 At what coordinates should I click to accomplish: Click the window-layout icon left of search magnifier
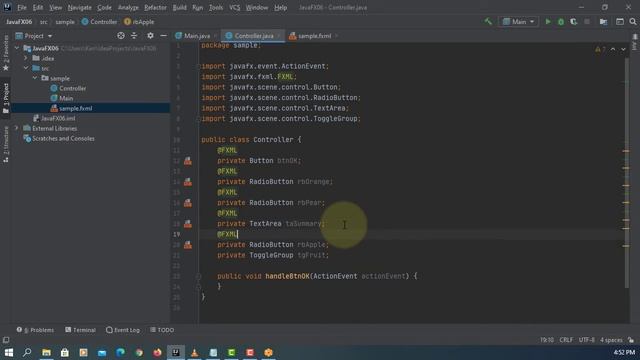[620, 22]
